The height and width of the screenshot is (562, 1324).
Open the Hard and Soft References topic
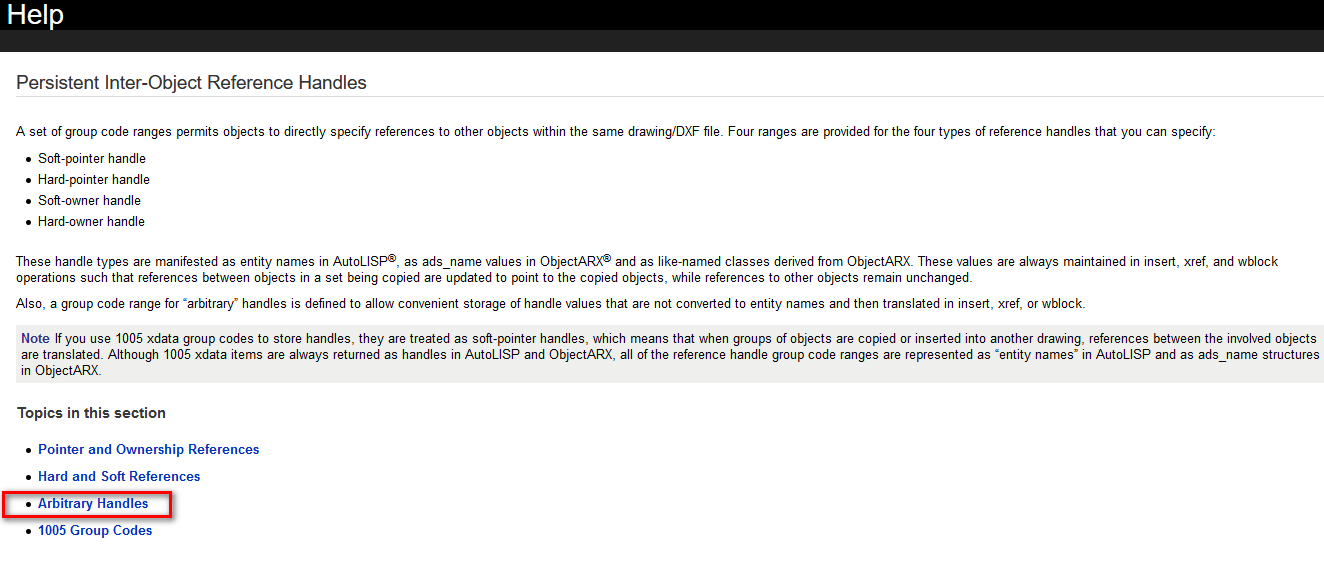tap(119, 476)
